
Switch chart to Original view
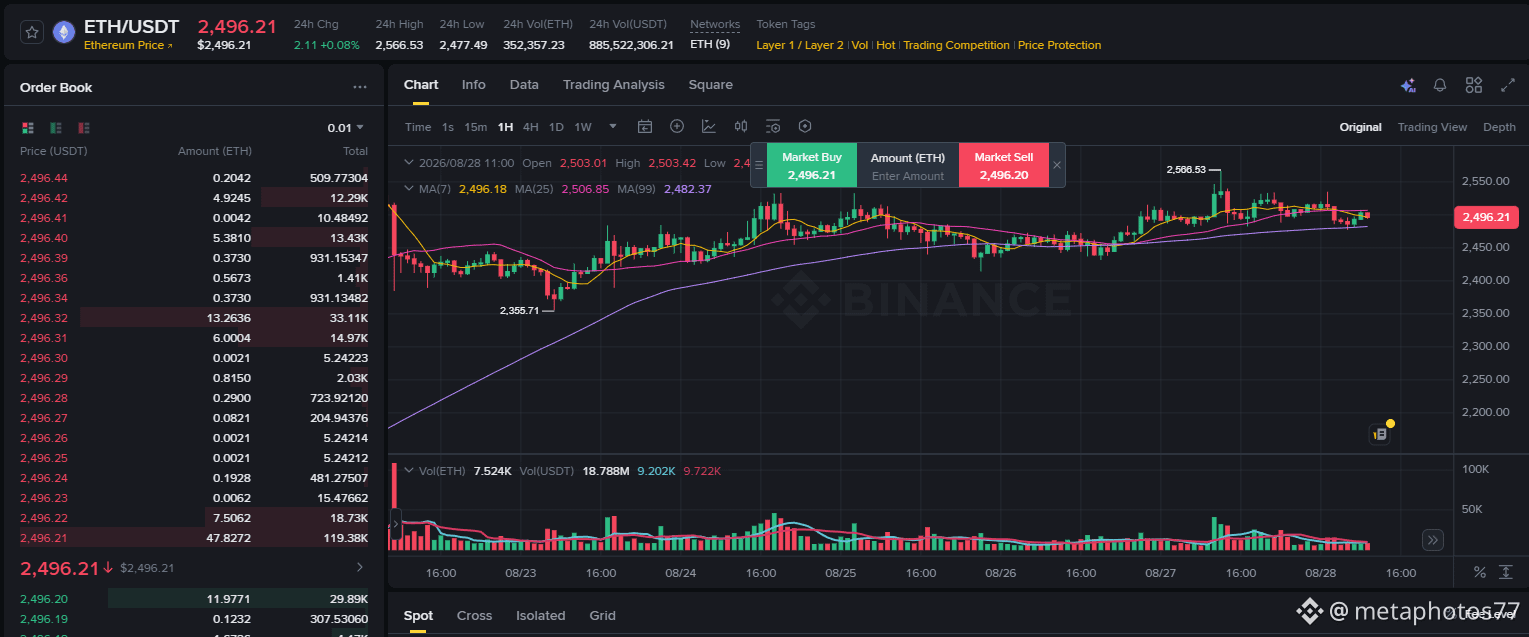(1361, 127)
